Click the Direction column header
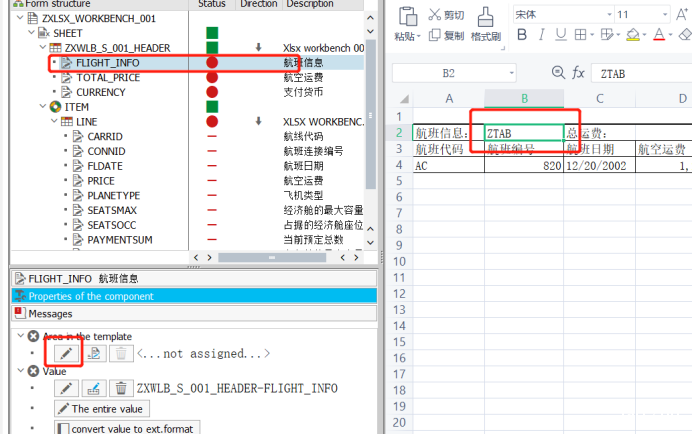The width and height of the screenshot is (693, 434). tap(259, 4)
